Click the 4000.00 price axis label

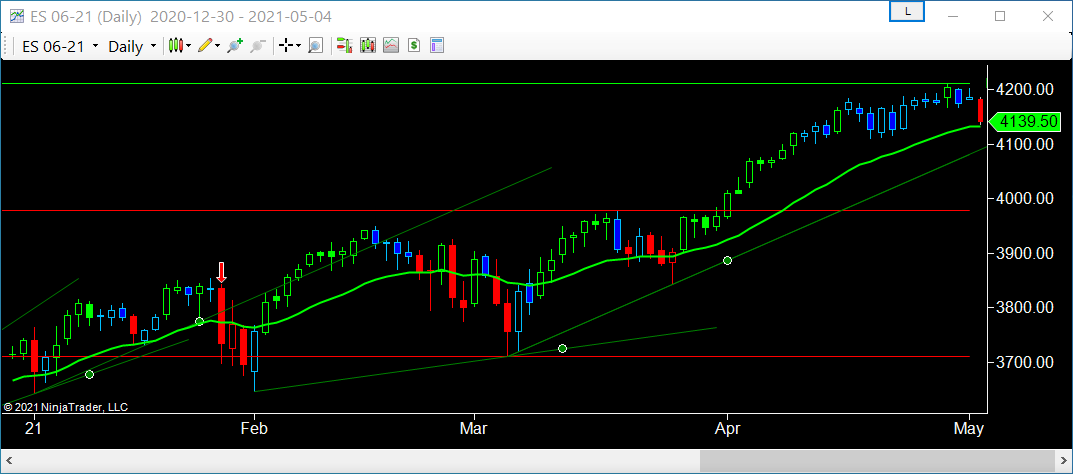coord(1025,199)
